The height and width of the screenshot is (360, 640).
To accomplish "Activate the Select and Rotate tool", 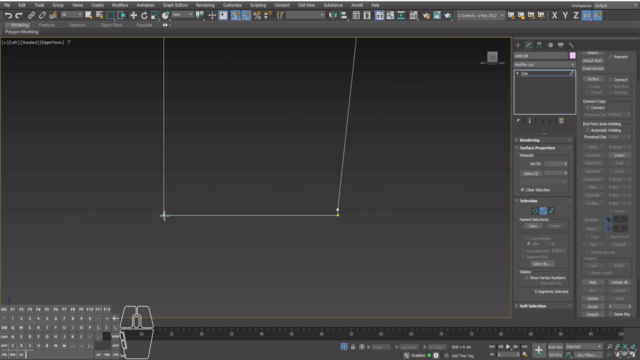I will point(144,16).
